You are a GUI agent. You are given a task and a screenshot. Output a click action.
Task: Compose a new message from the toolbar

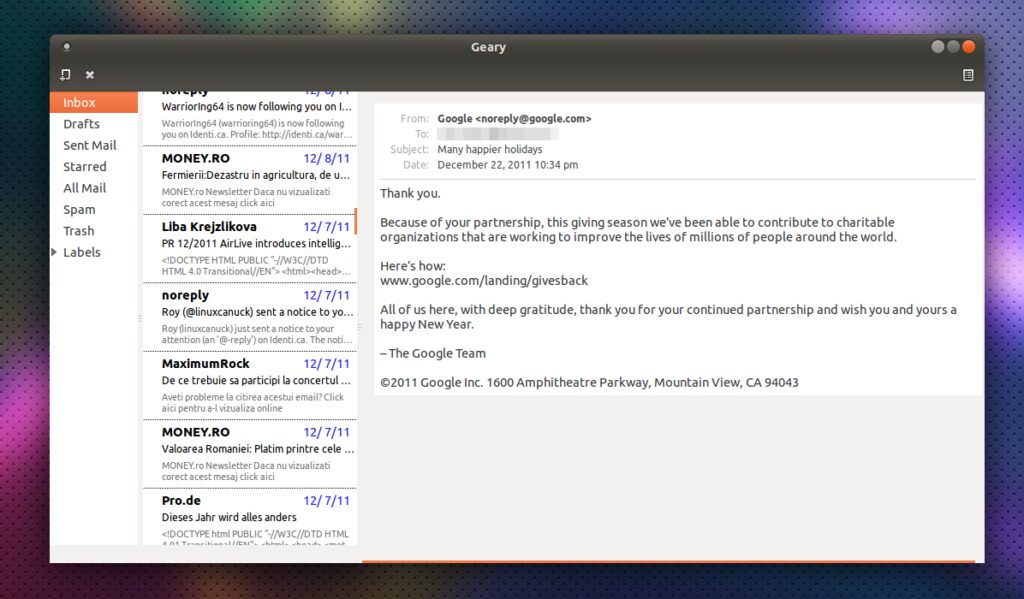[x=65, y=74]
